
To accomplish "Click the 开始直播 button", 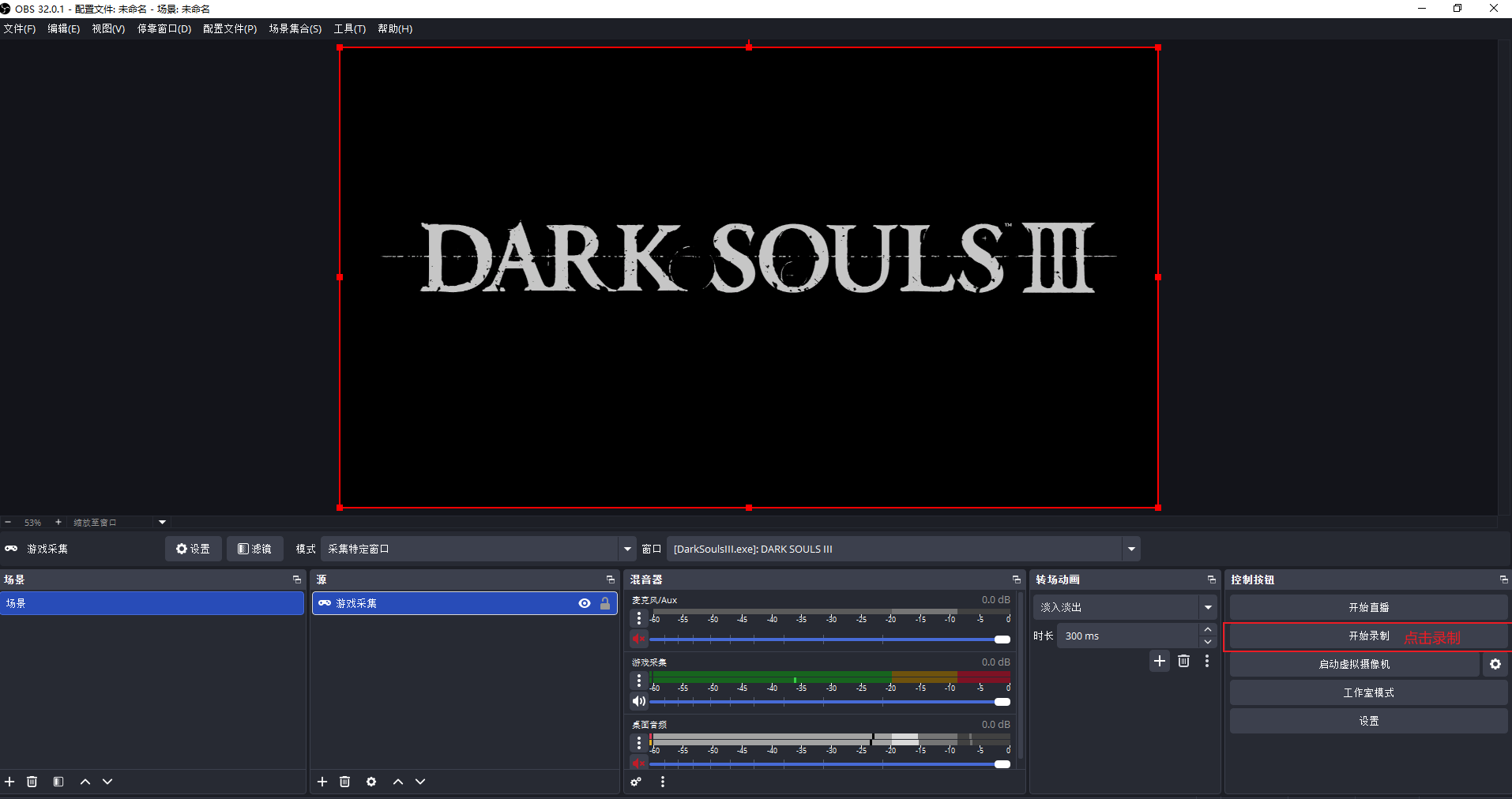I will point(1368,607).
